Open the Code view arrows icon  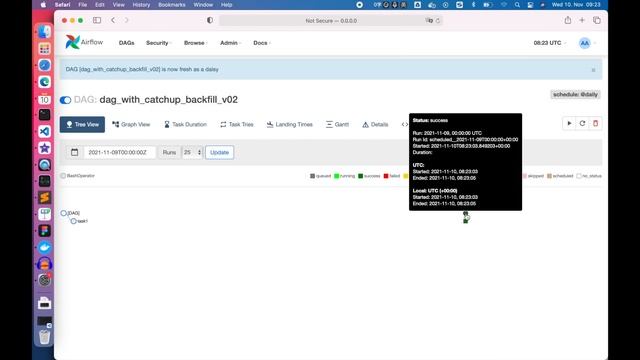coord(404,124)
